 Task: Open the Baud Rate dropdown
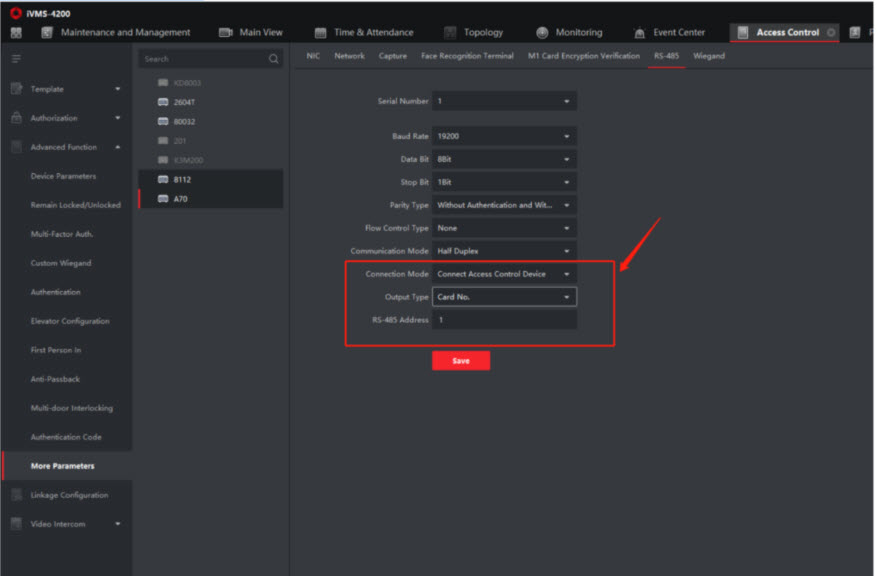pos(504,136)
